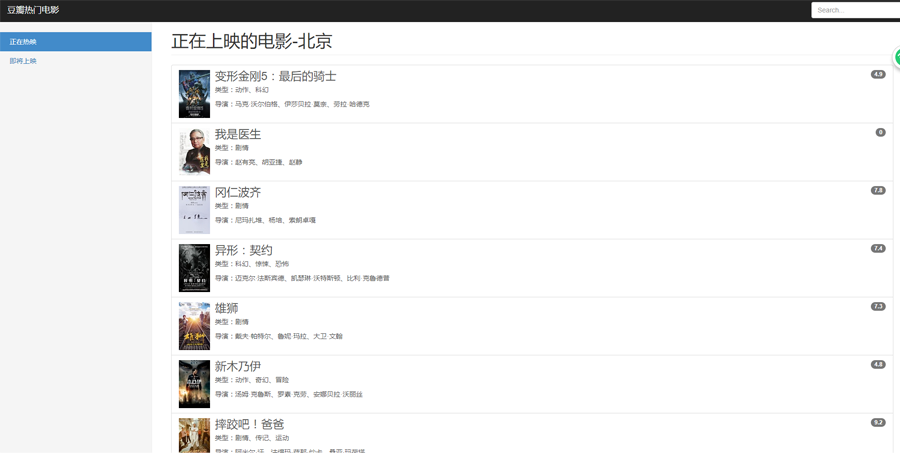Click the director line starting 汤姆·克鲁斯
900x453 pixels.
[289, 394]
